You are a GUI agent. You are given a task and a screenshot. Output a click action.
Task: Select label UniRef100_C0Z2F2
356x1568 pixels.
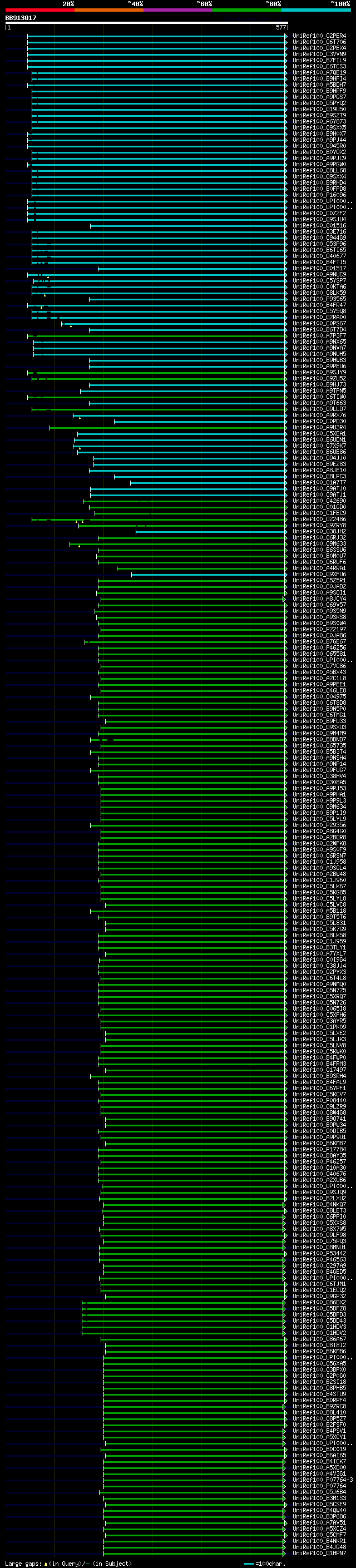point(319,213)
